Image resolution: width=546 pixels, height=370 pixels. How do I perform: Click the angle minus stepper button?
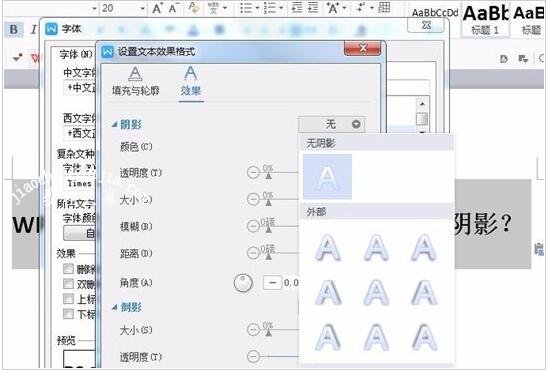click(x=272, y=282)
